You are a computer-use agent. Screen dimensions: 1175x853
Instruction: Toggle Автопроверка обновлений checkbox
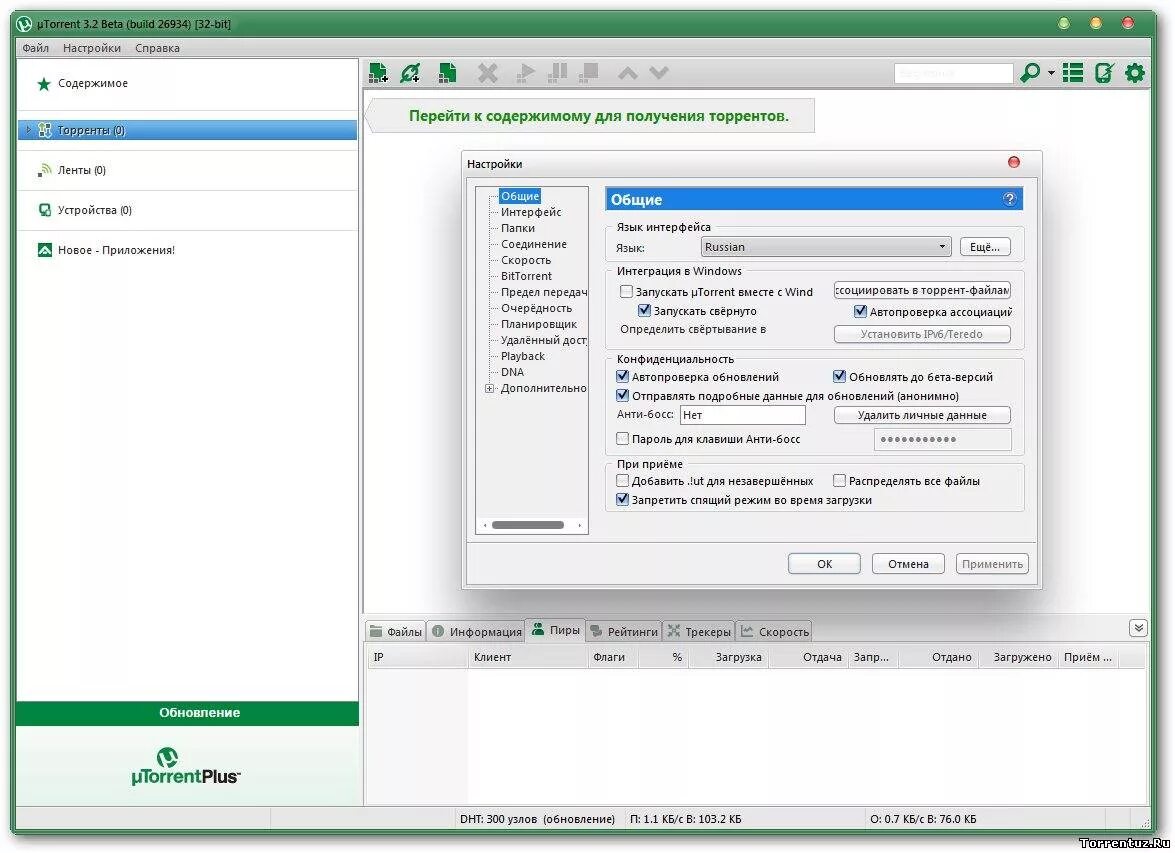pos(622,376)
